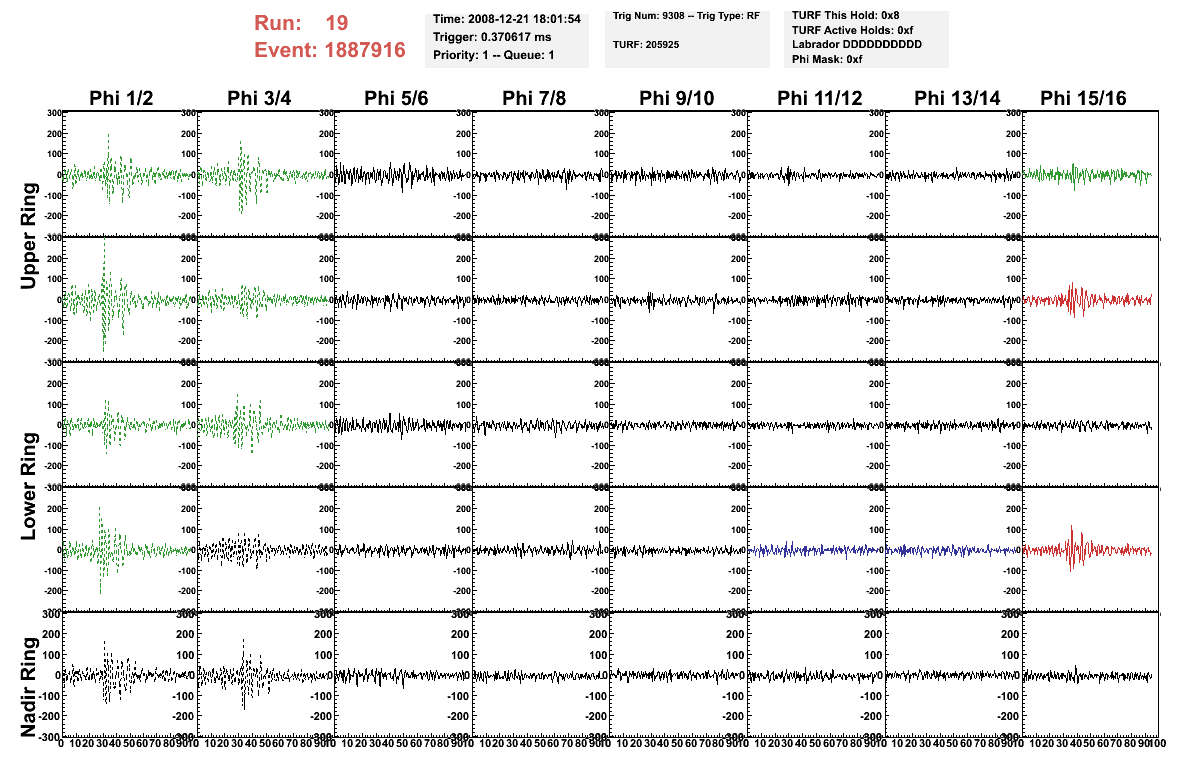Click the "Upper Ring" row label
Viewport: 1196px width, 772px height.
click(x=28, y=236)
